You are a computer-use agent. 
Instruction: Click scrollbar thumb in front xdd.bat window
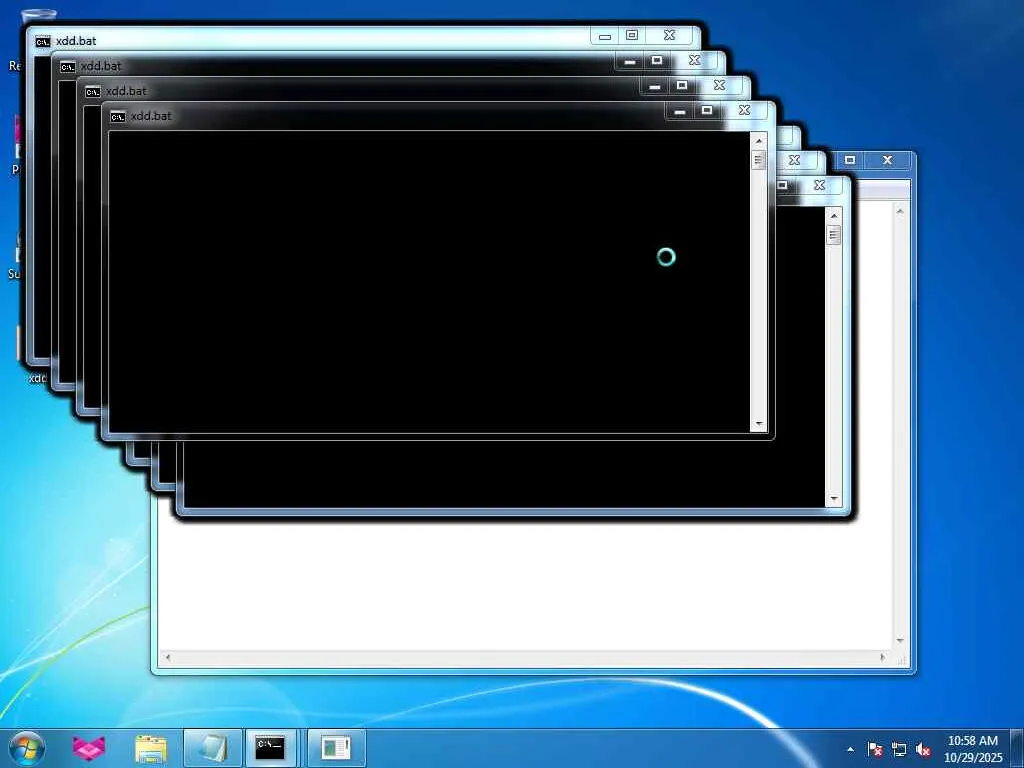[x=758, y=160]
